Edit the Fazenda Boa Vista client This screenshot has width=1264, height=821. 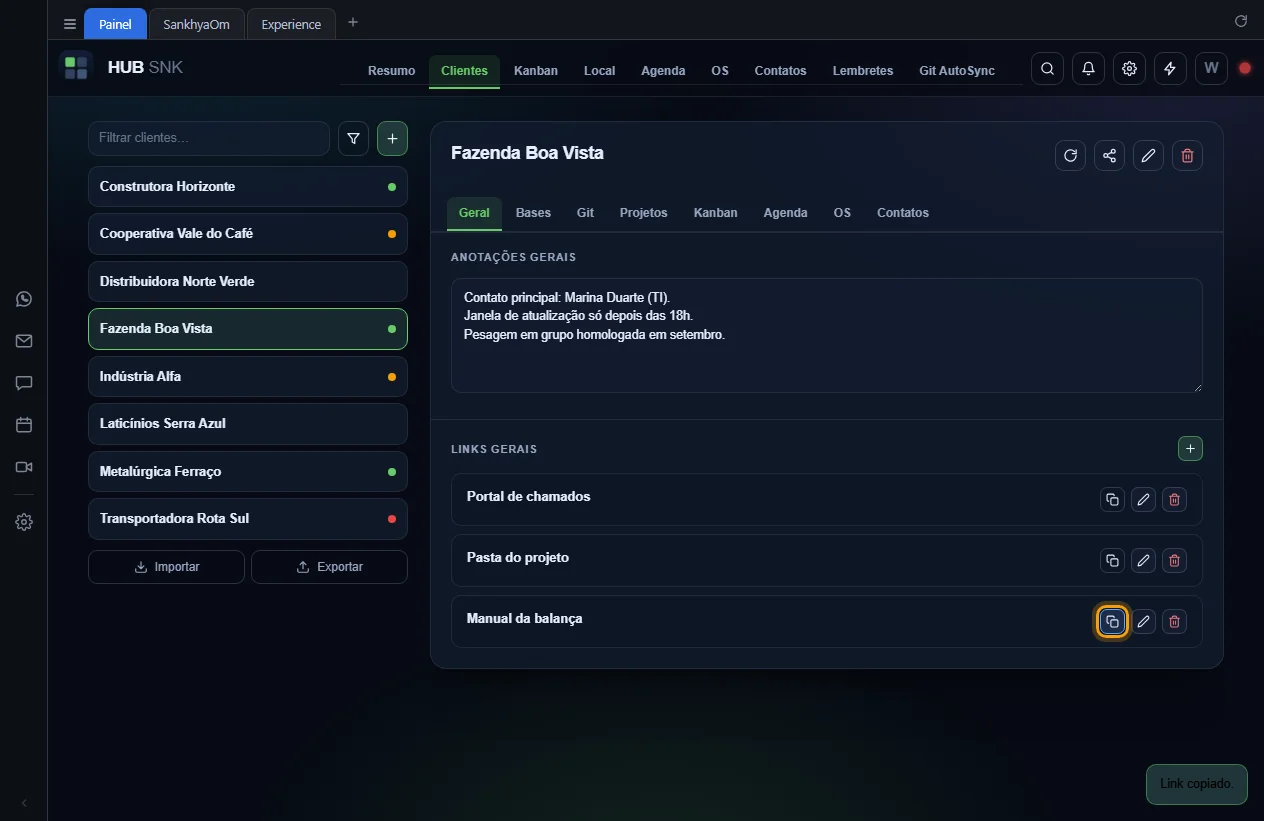(1148, 155)
